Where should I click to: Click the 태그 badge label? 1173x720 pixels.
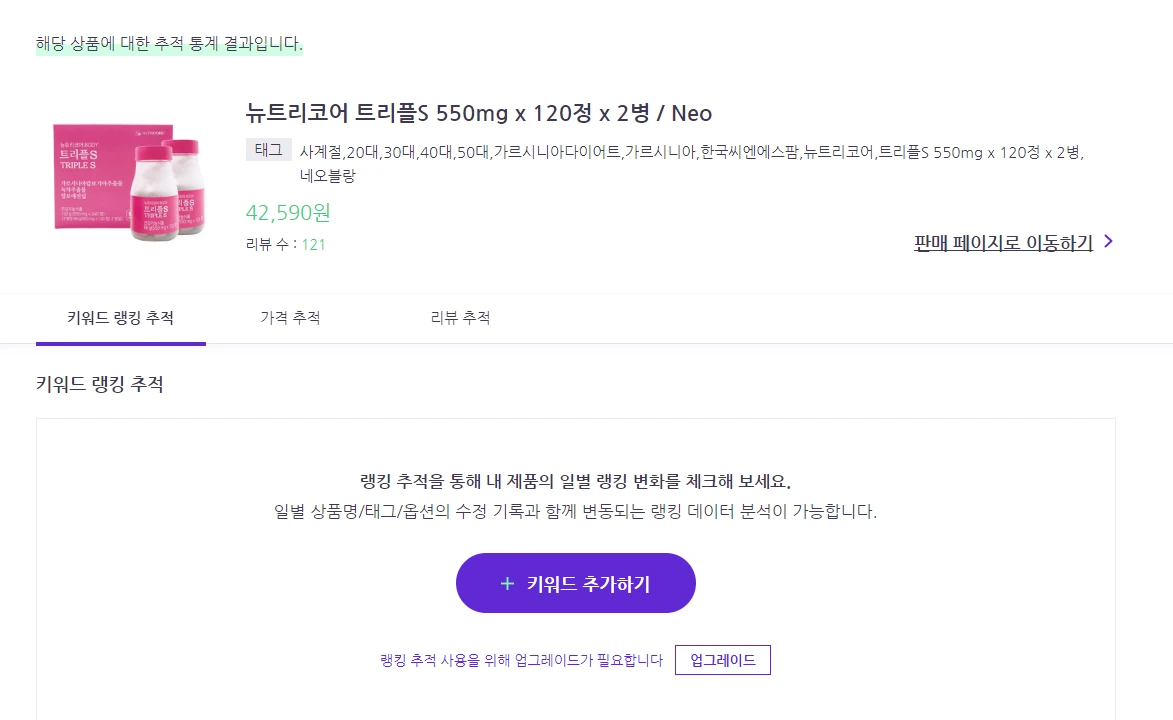click(x=268, y=148)
